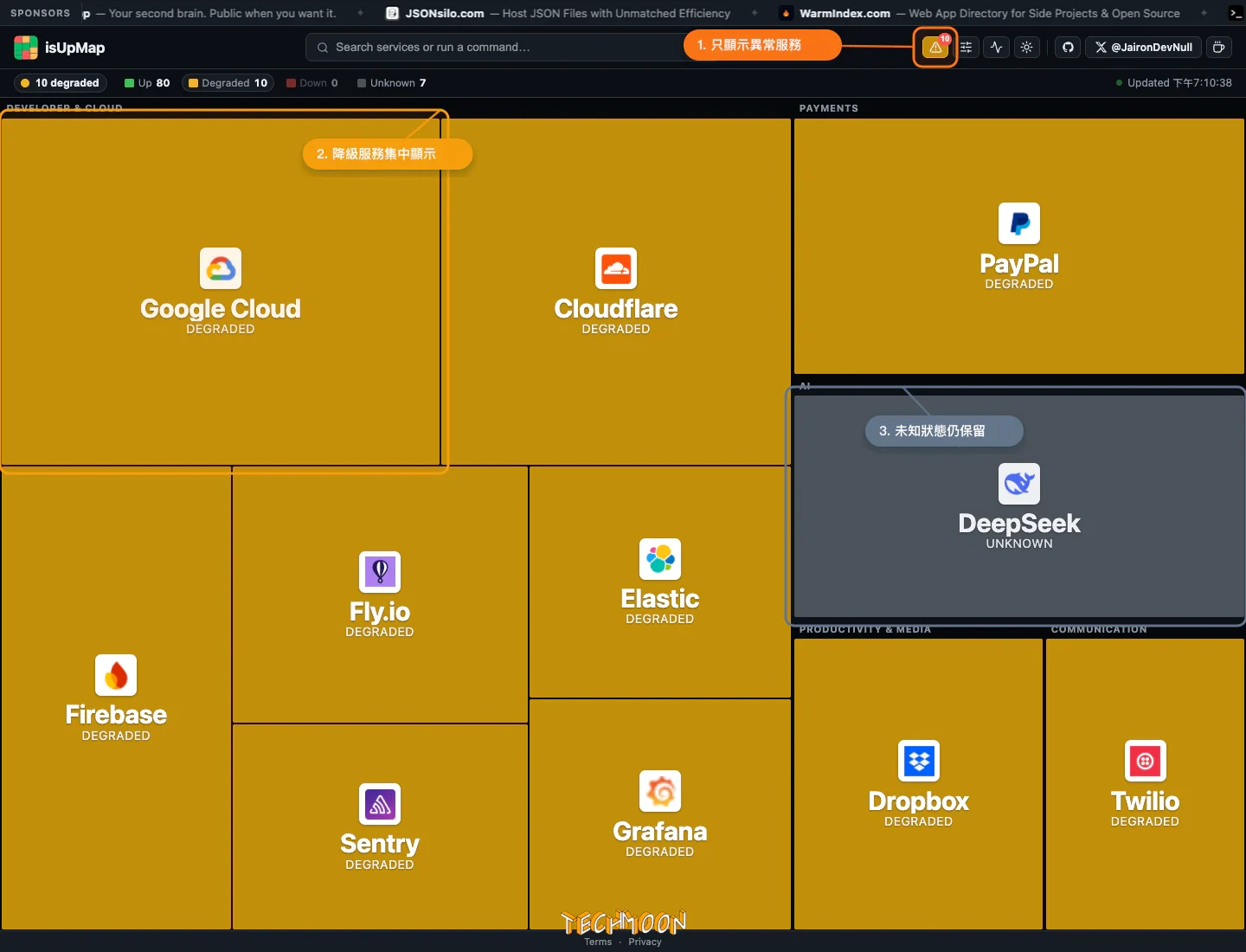
Task: Click the WarmIndex flame sponsor icon
Action: coord(787,13)
